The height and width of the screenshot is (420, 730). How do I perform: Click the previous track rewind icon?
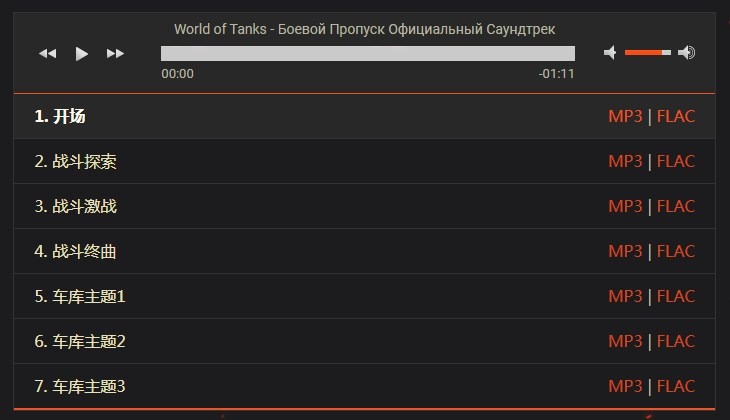point(47,54)
